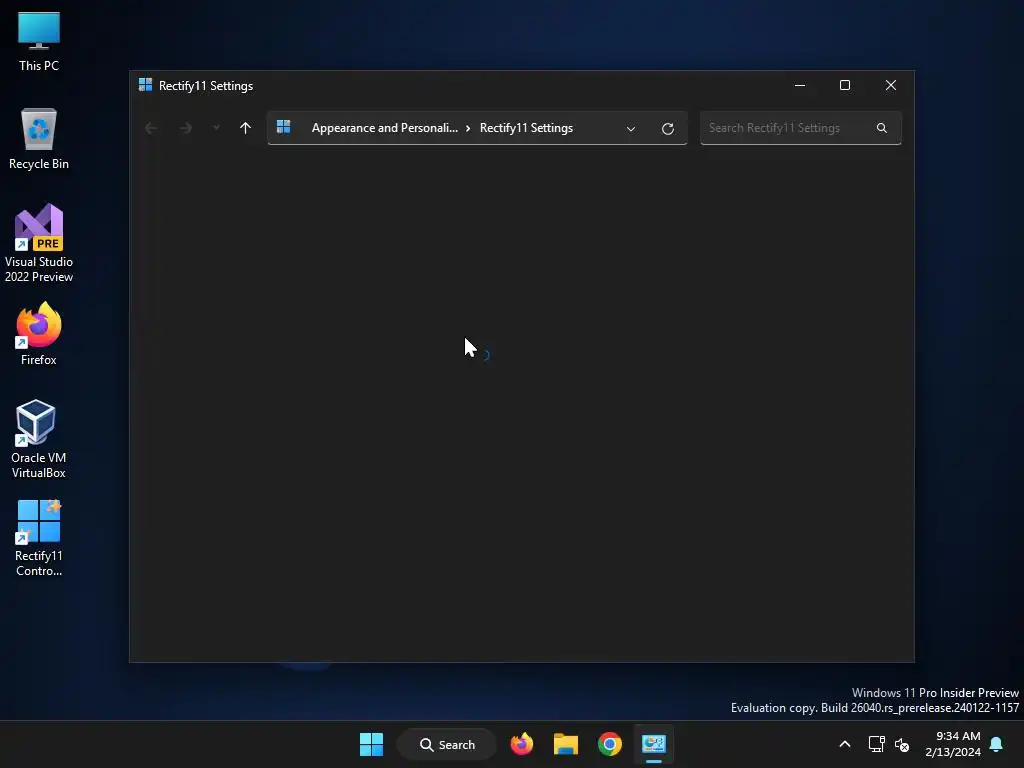
Task: Click the taskbar Search box
Action: click(447, 744)
